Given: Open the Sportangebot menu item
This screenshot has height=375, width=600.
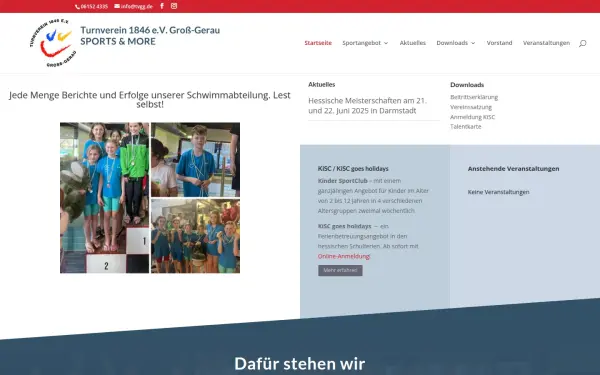Looking at the screenshot, I should [x=362, y=43].
